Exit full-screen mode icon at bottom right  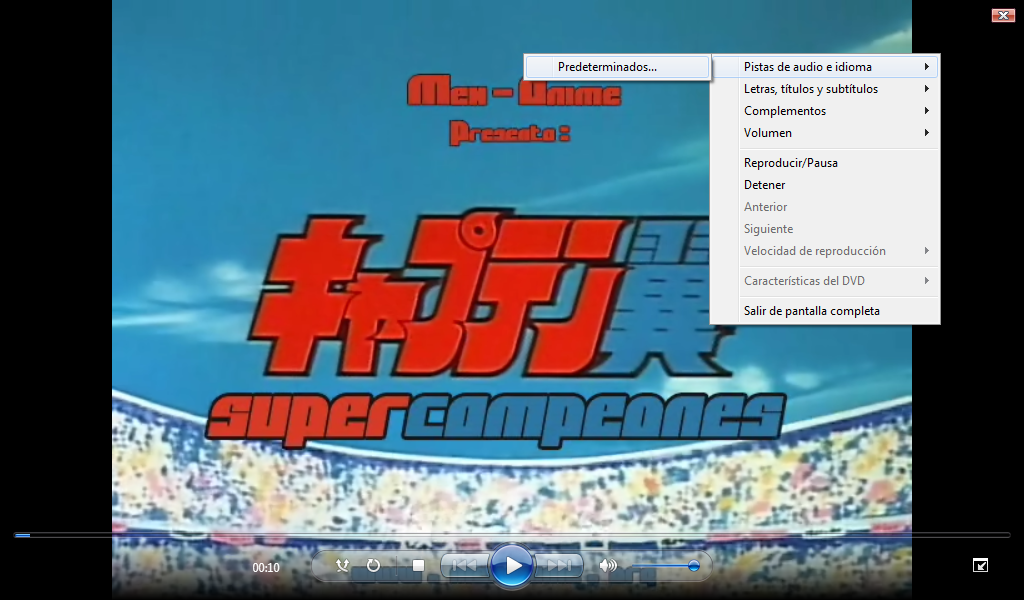(980, 565)
